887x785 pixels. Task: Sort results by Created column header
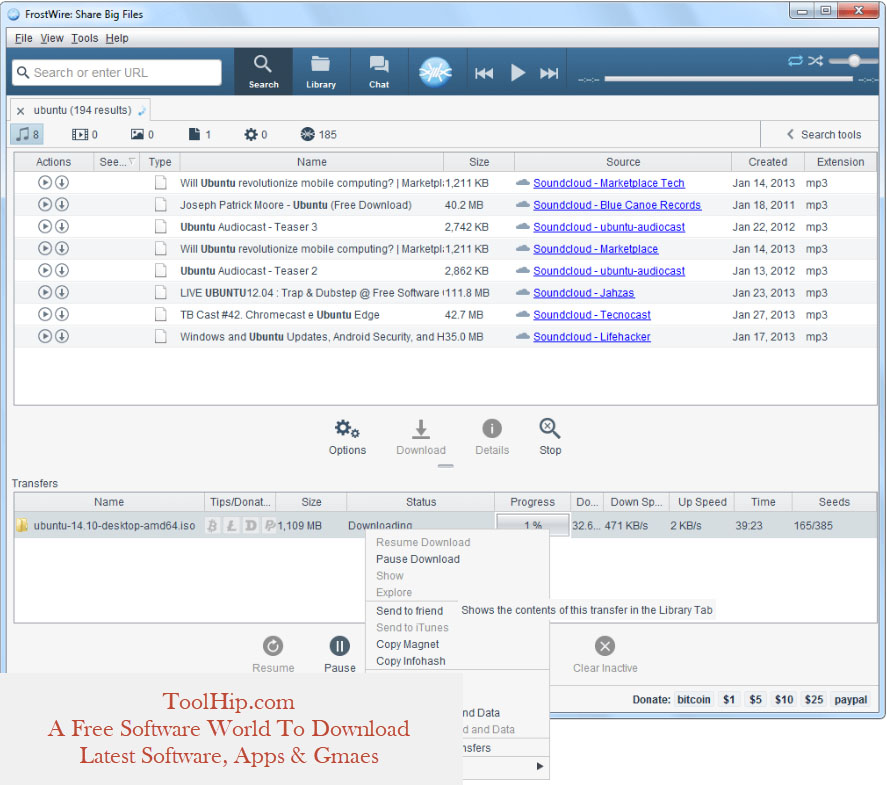[x=768, y=162]
